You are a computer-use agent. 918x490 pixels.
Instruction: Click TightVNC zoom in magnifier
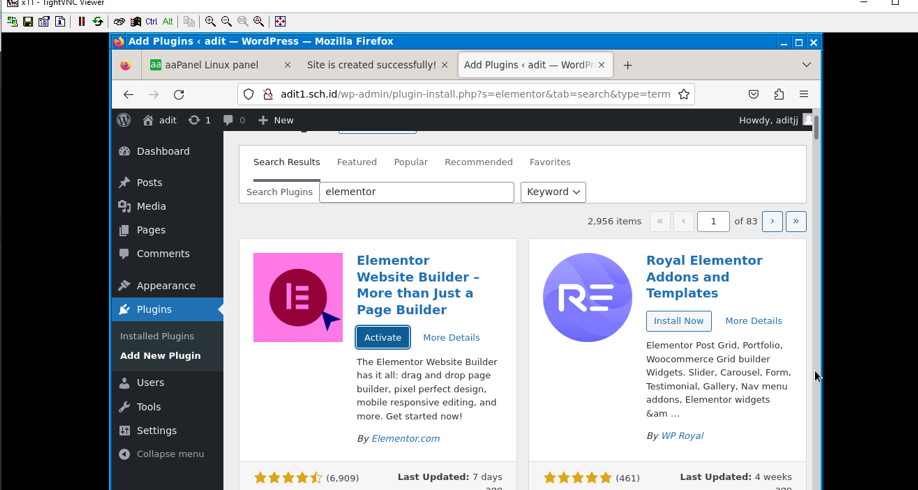[x=210, y=22]
